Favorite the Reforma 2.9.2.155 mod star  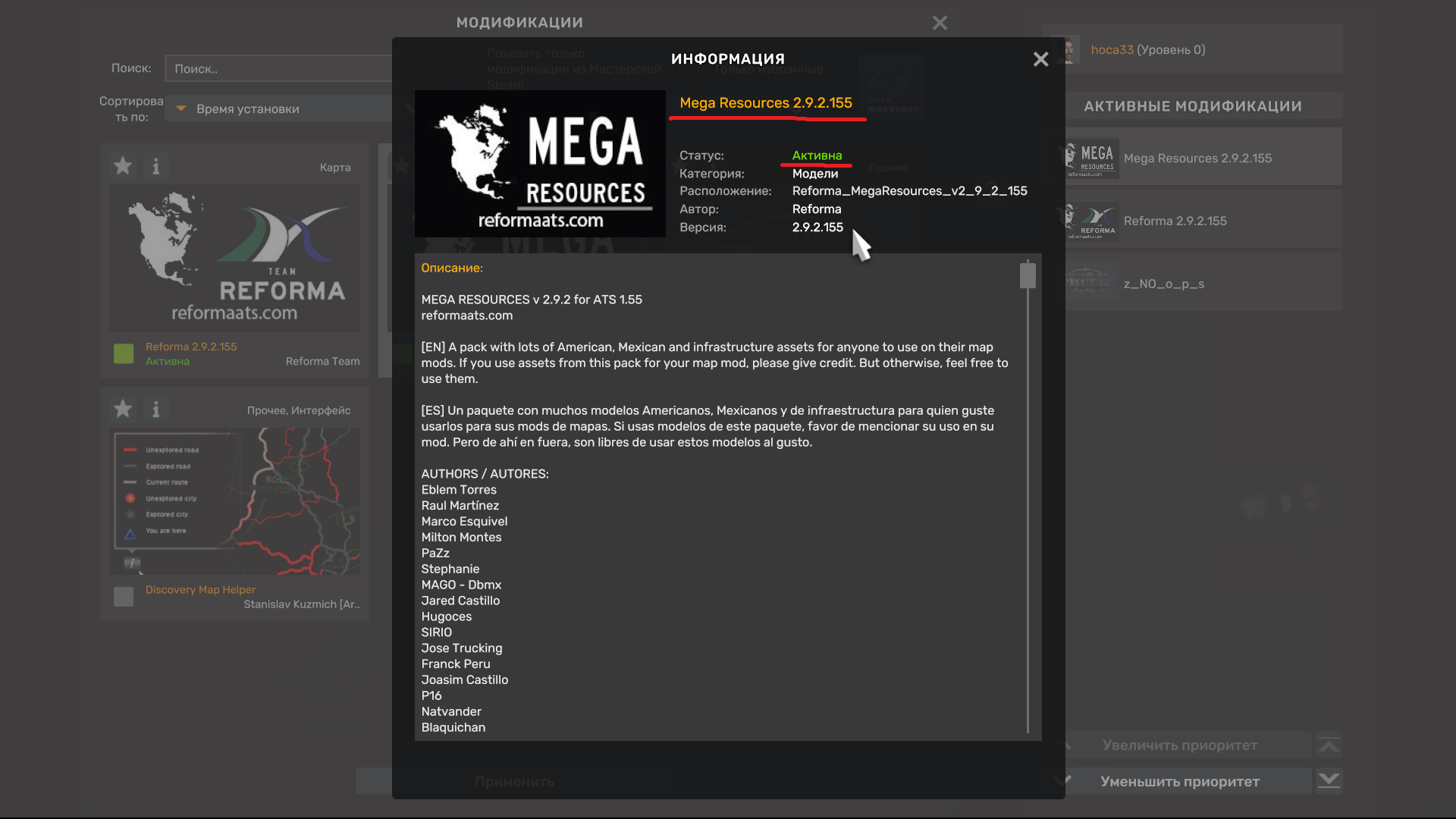[x=123, y=166]
